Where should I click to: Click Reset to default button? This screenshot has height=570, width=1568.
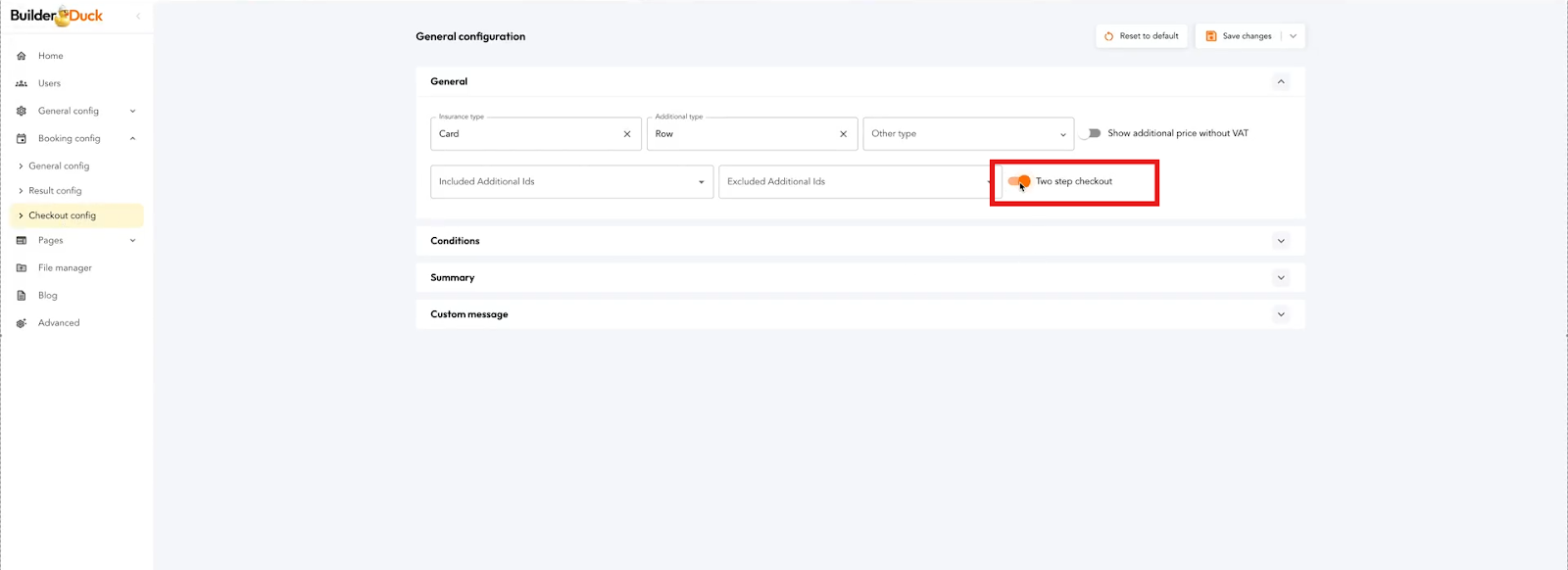(1142, 36)
